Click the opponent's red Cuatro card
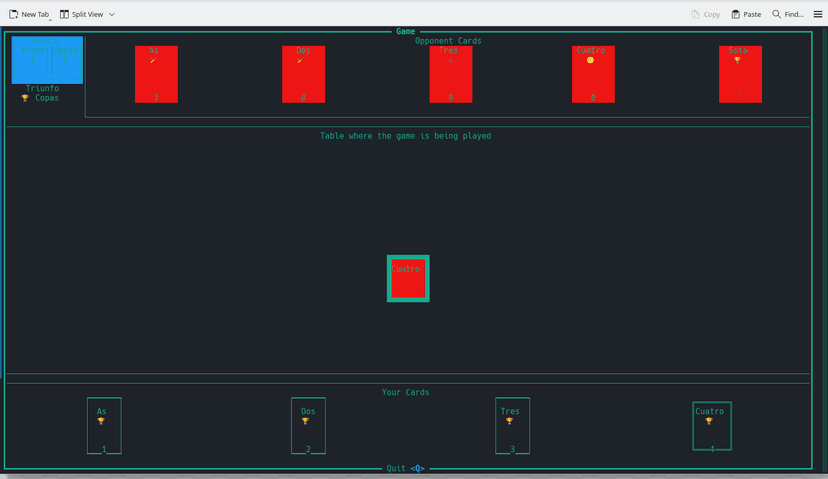828x479 pixels. tap(593, 74)
